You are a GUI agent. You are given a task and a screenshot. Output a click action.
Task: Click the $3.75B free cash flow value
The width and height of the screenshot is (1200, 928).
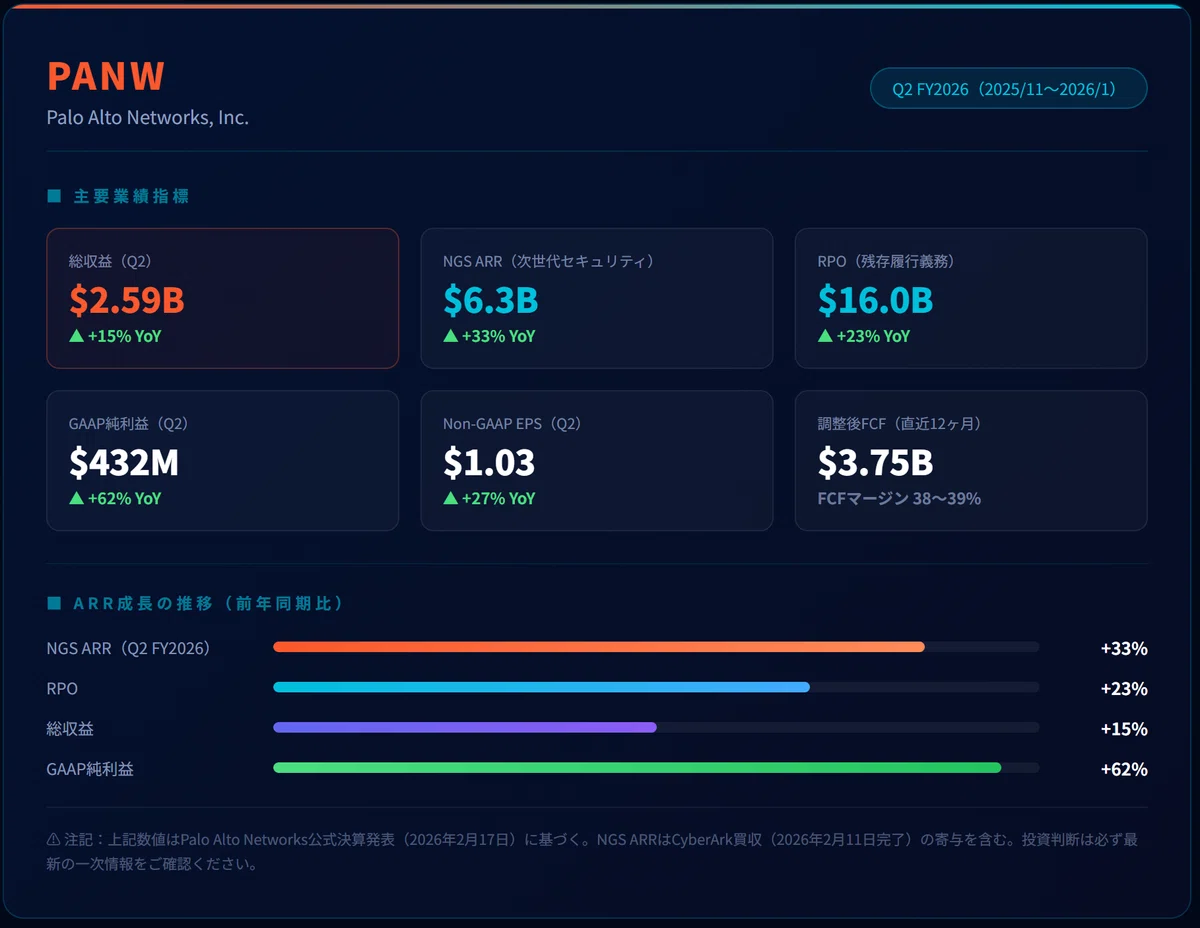click(x=875, y=462)
